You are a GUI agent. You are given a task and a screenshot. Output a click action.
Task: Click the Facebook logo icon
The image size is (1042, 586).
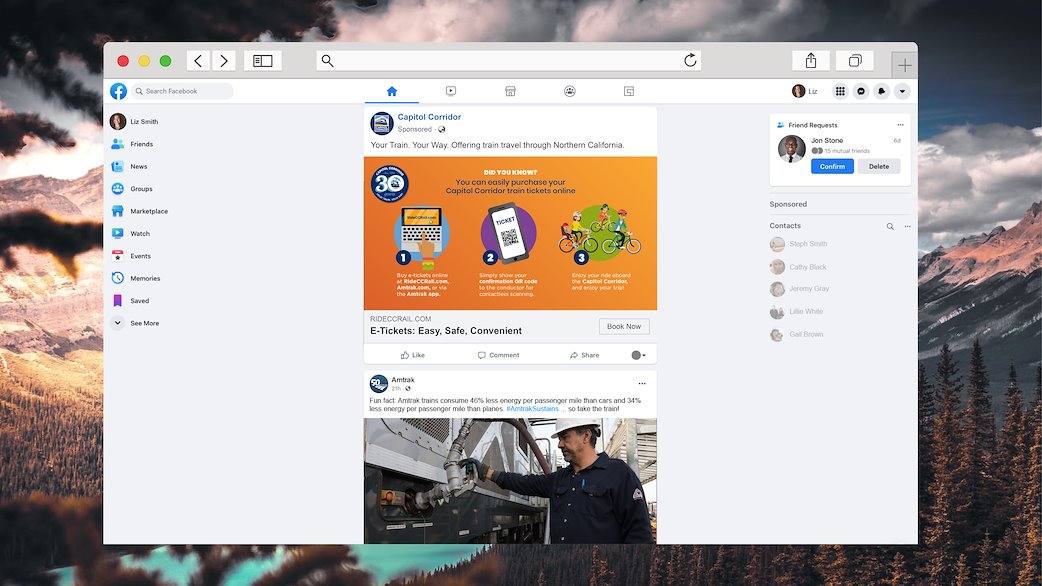tap(119, 91)
